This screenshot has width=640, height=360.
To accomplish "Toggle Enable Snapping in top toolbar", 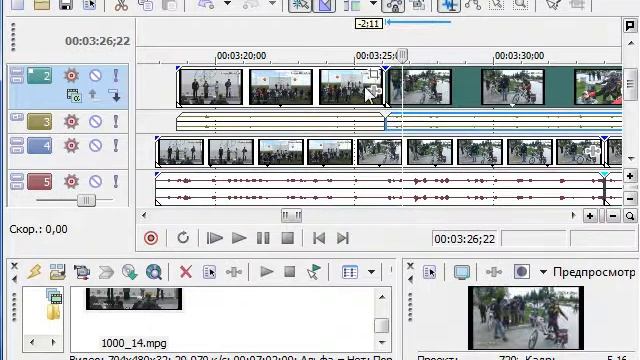I will (x=300, y=5).
